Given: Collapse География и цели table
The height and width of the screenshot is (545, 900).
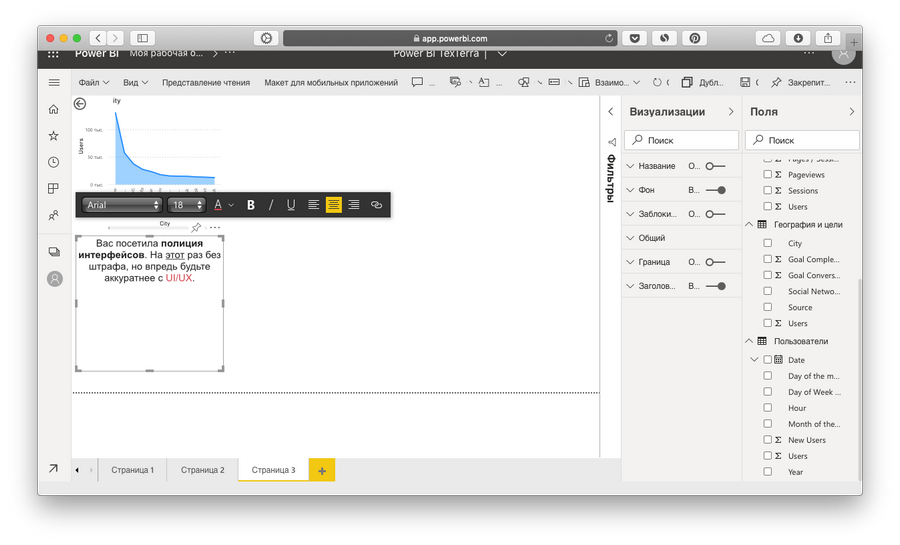Looking at the screenshot, I should tap(749, 224).
